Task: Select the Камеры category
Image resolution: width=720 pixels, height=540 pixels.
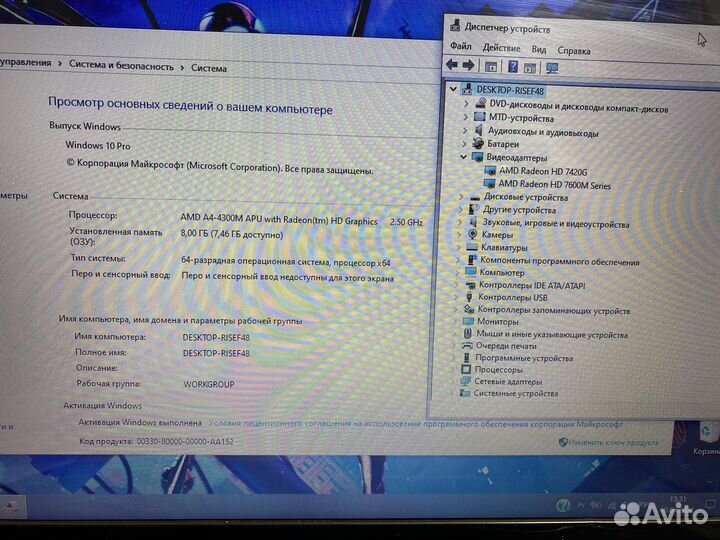Action: [497, 235]
